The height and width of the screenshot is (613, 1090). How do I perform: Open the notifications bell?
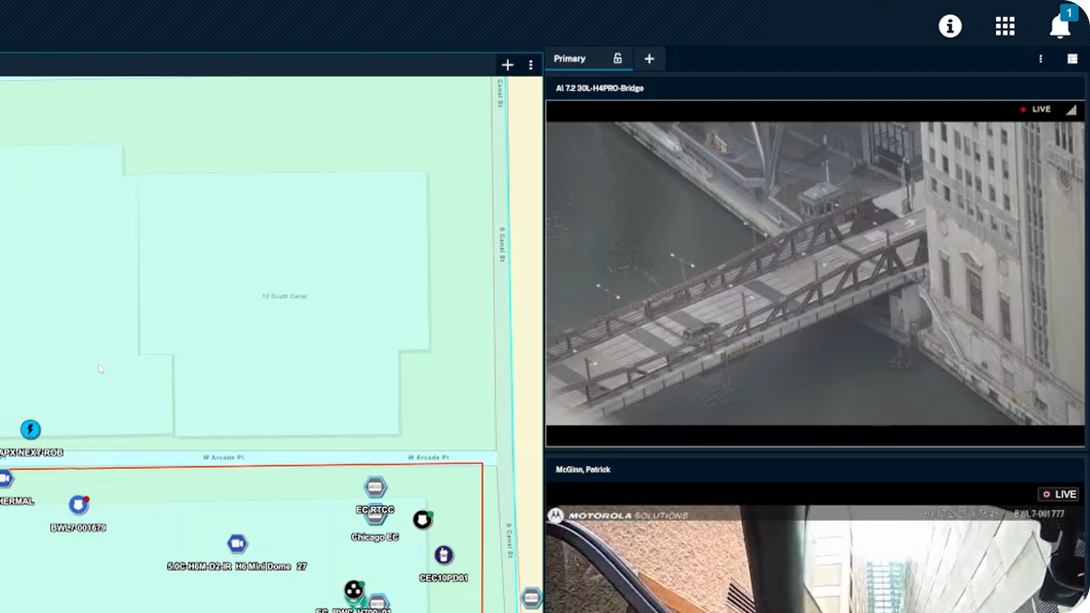[1060, 26]
